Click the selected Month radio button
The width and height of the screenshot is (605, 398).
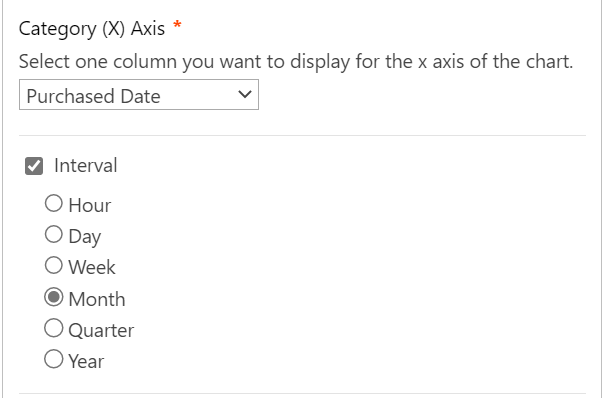(x=54, y=297)
